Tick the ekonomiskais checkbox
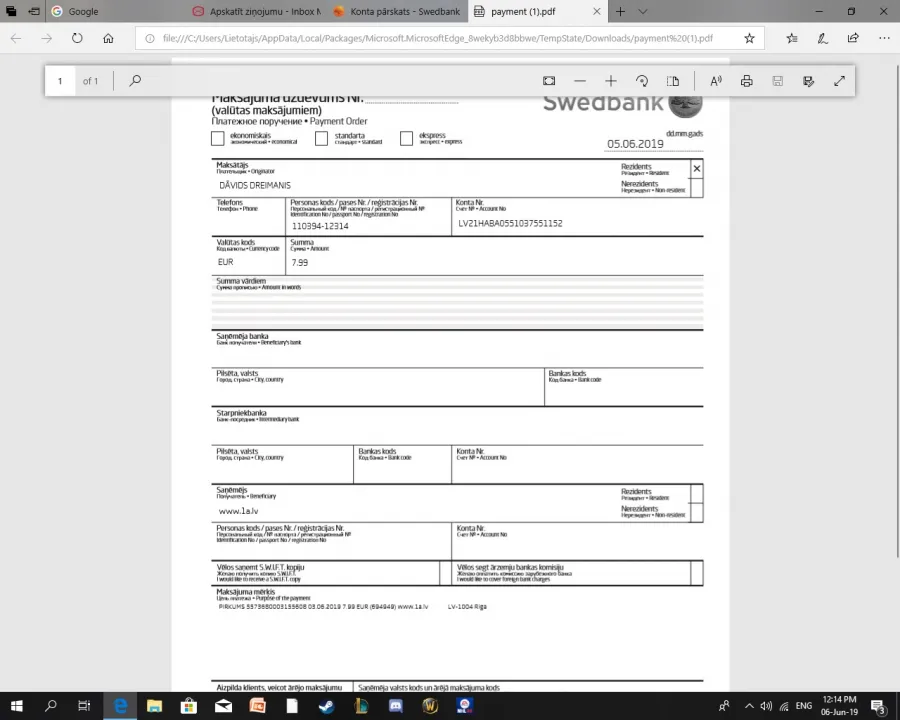Image resolution: width=900 pixels, height=720 pixels. coord(218,138)
